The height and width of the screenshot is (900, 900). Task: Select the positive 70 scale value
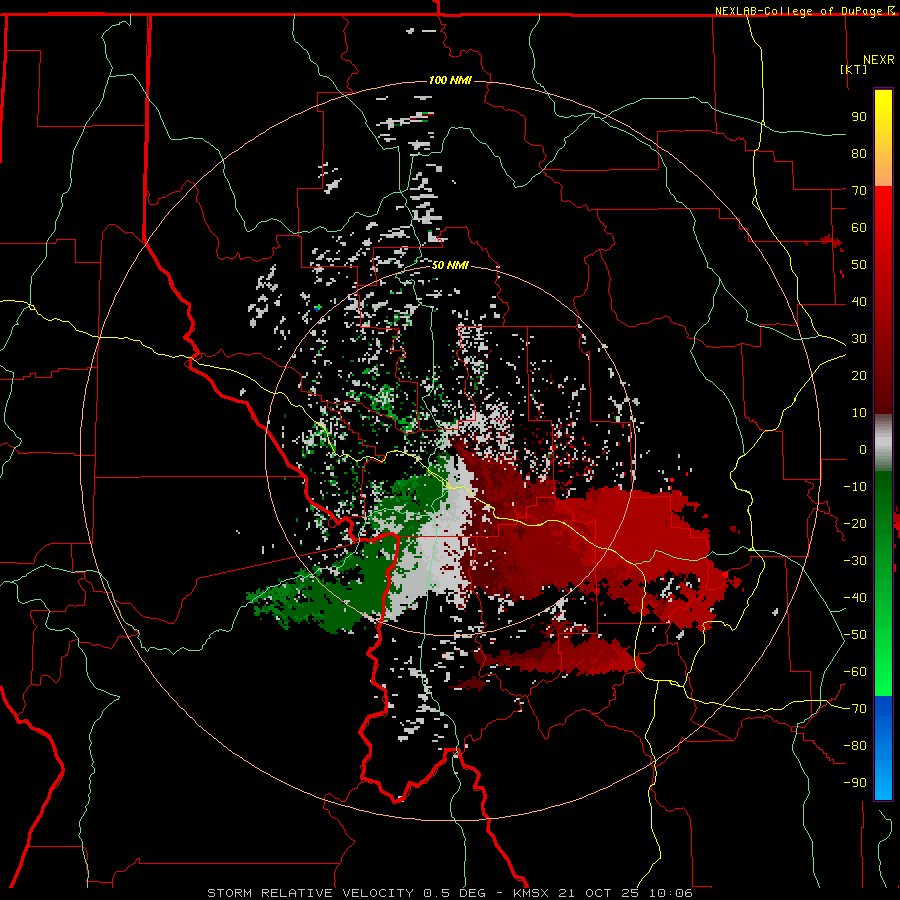click(x=859, y=191)
